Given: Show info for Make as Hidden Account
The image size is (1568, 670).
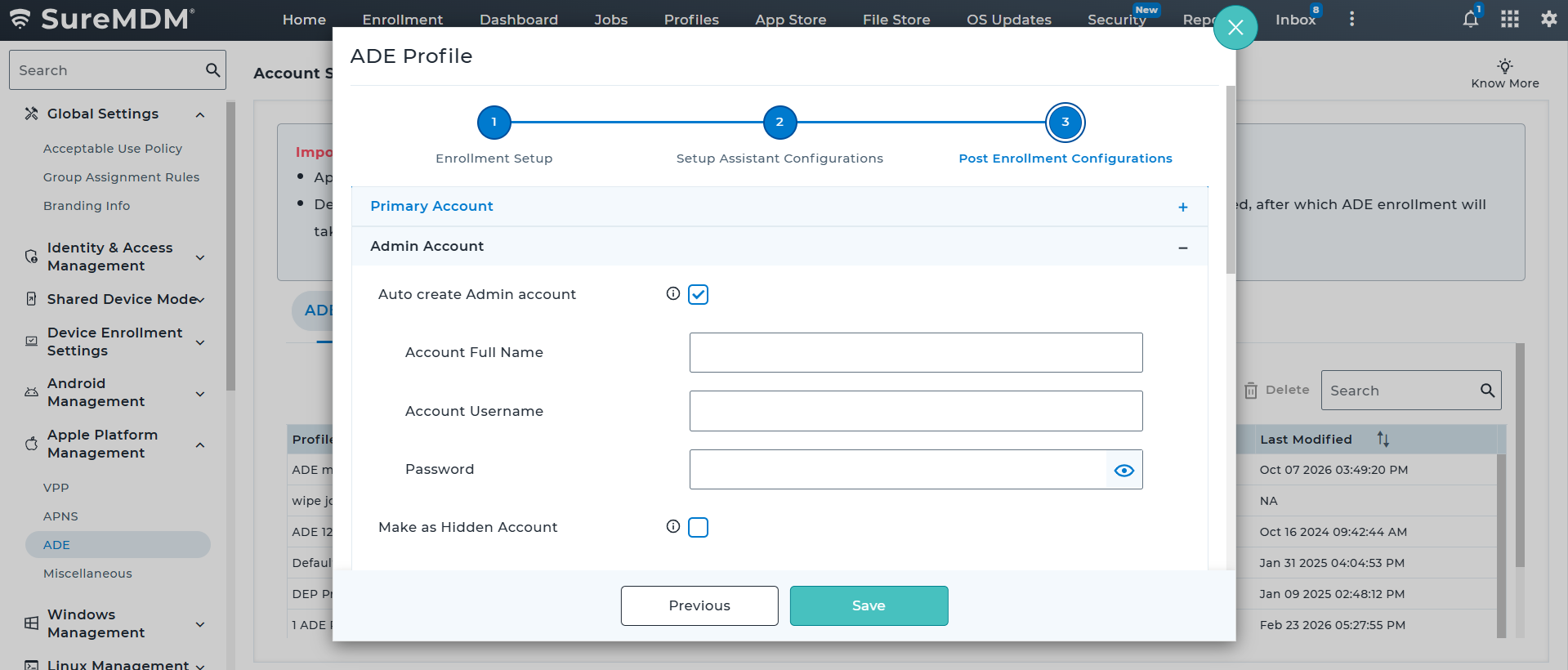Looking at the screenshot, I should 672,526.
